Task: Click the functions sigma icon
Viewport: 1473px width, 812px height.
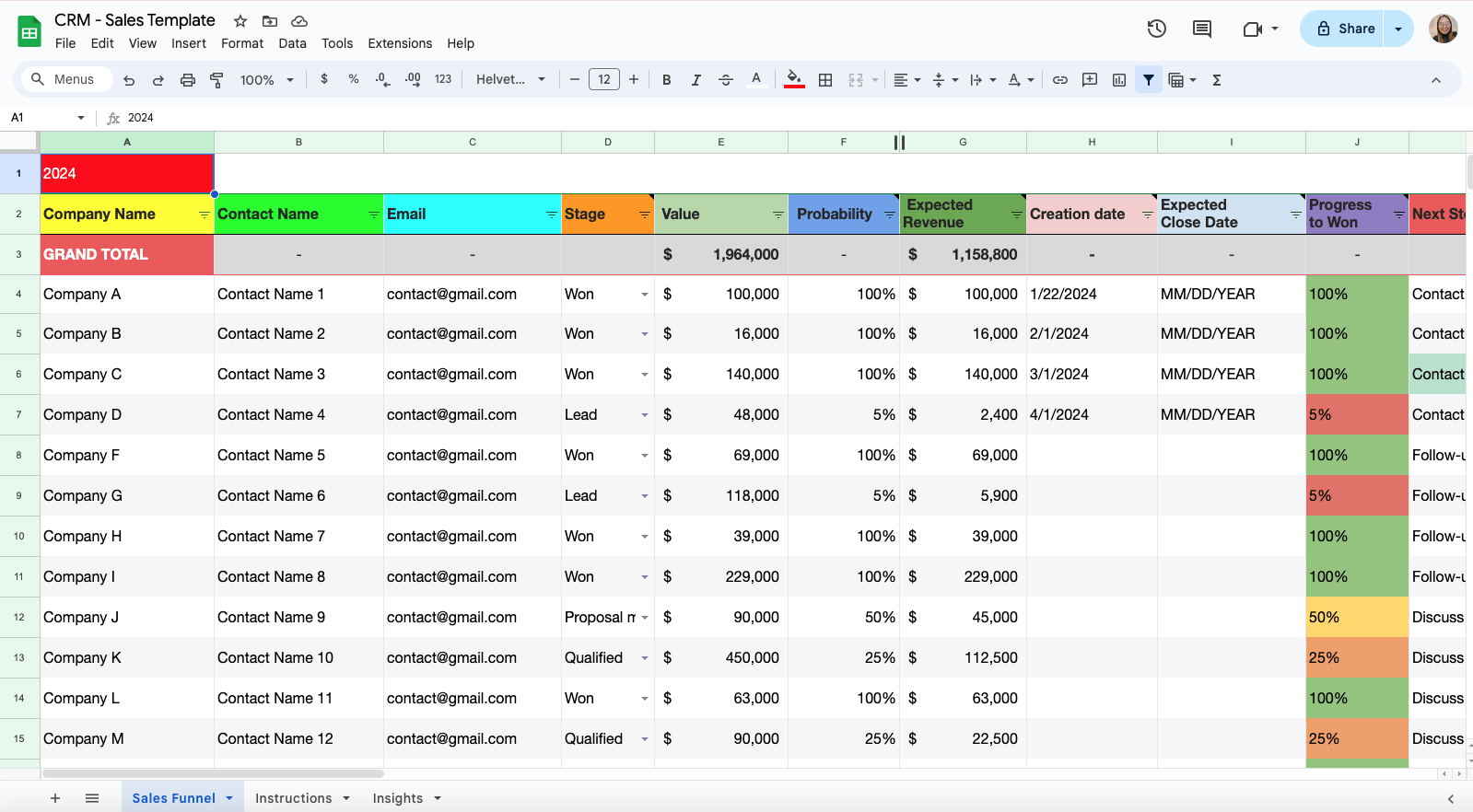Action: [1217, 80]
